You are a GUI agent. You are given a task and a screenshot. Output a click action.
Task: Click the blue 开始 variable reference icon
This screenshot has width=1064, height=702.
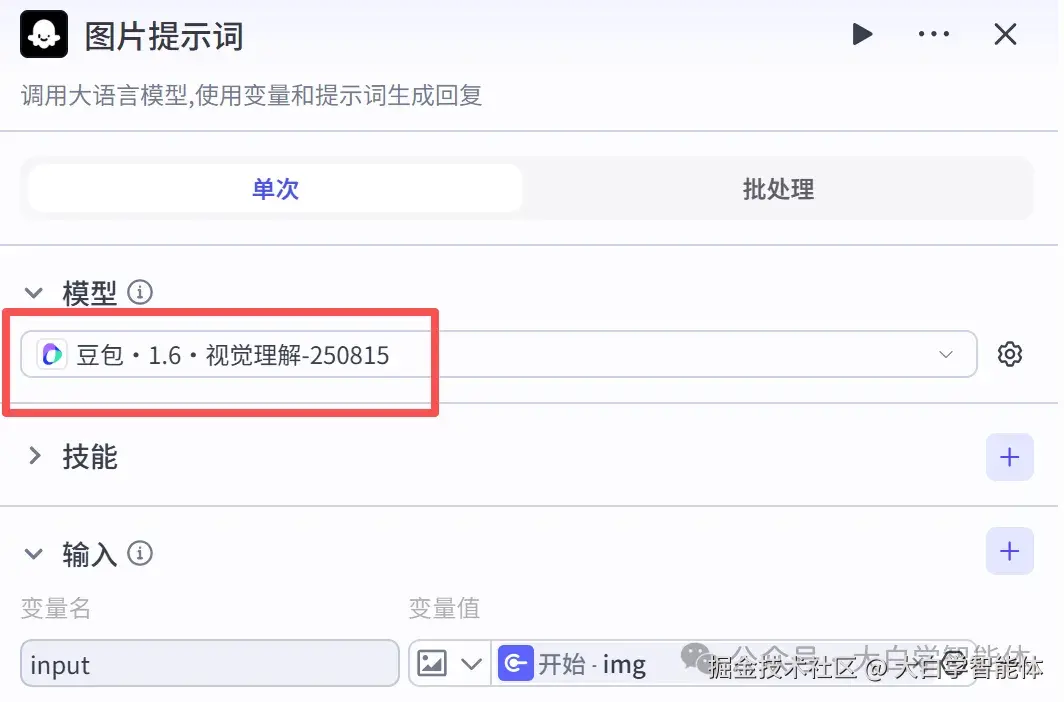point(515,661)
